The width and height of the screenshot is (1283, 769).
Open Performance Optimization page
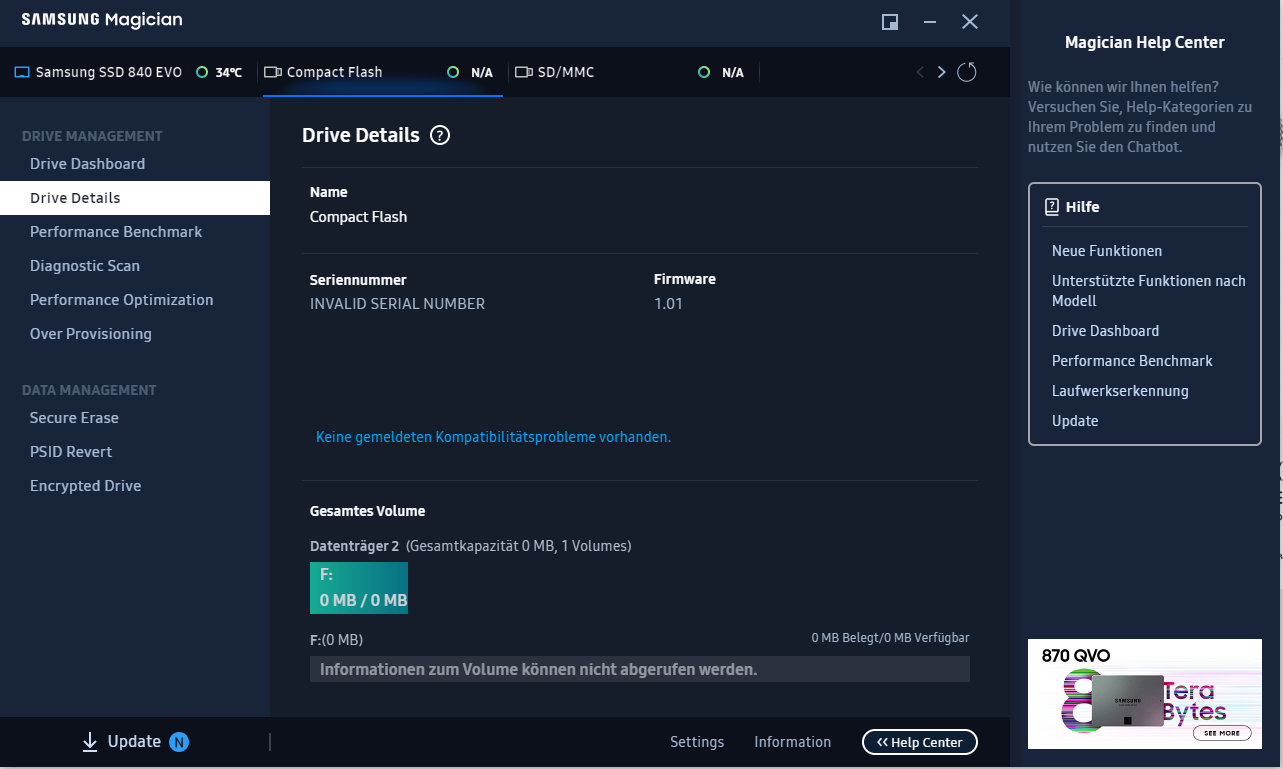[122, 300]
